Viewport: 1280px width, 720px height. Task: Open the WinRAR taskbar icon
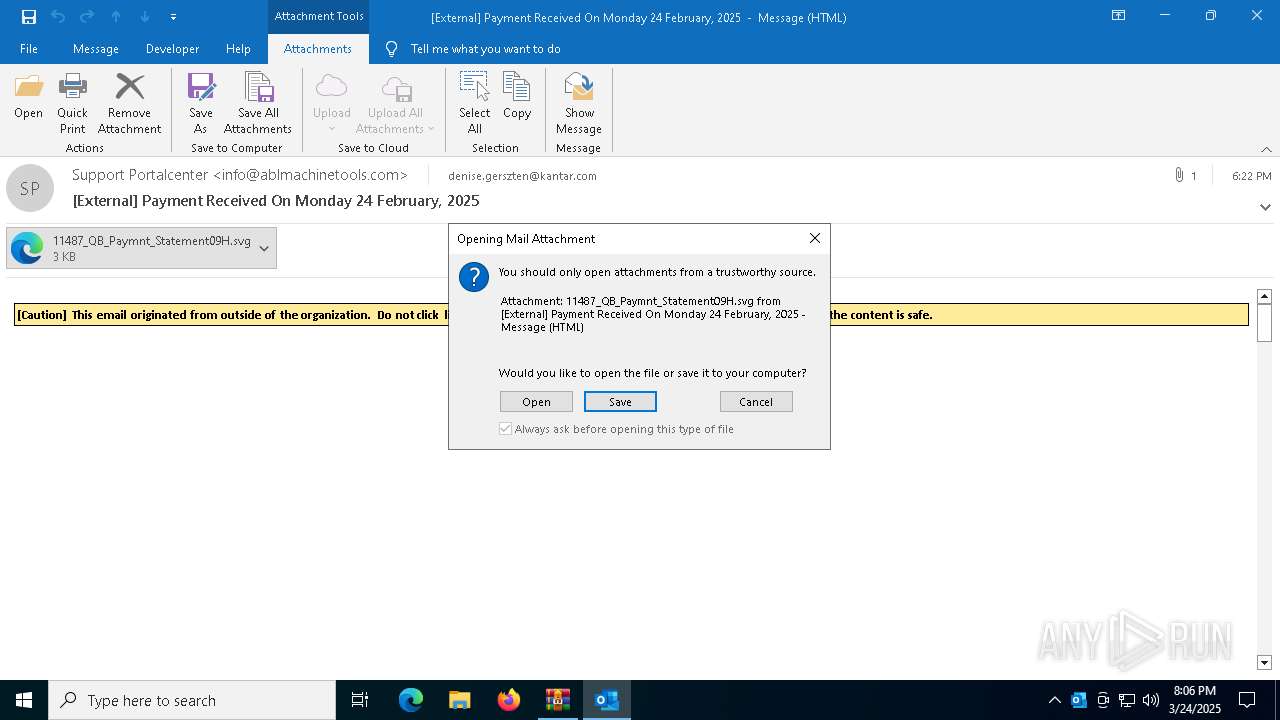(558, 700)
